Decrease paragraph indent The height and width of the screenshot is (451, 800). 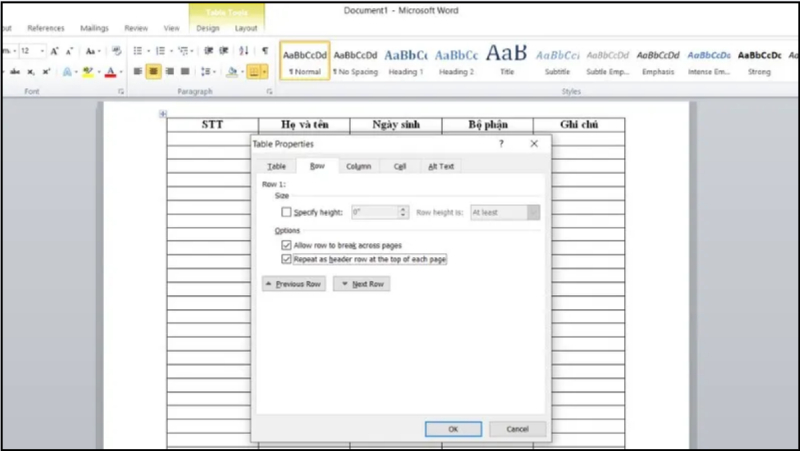(x=208, y=51)
